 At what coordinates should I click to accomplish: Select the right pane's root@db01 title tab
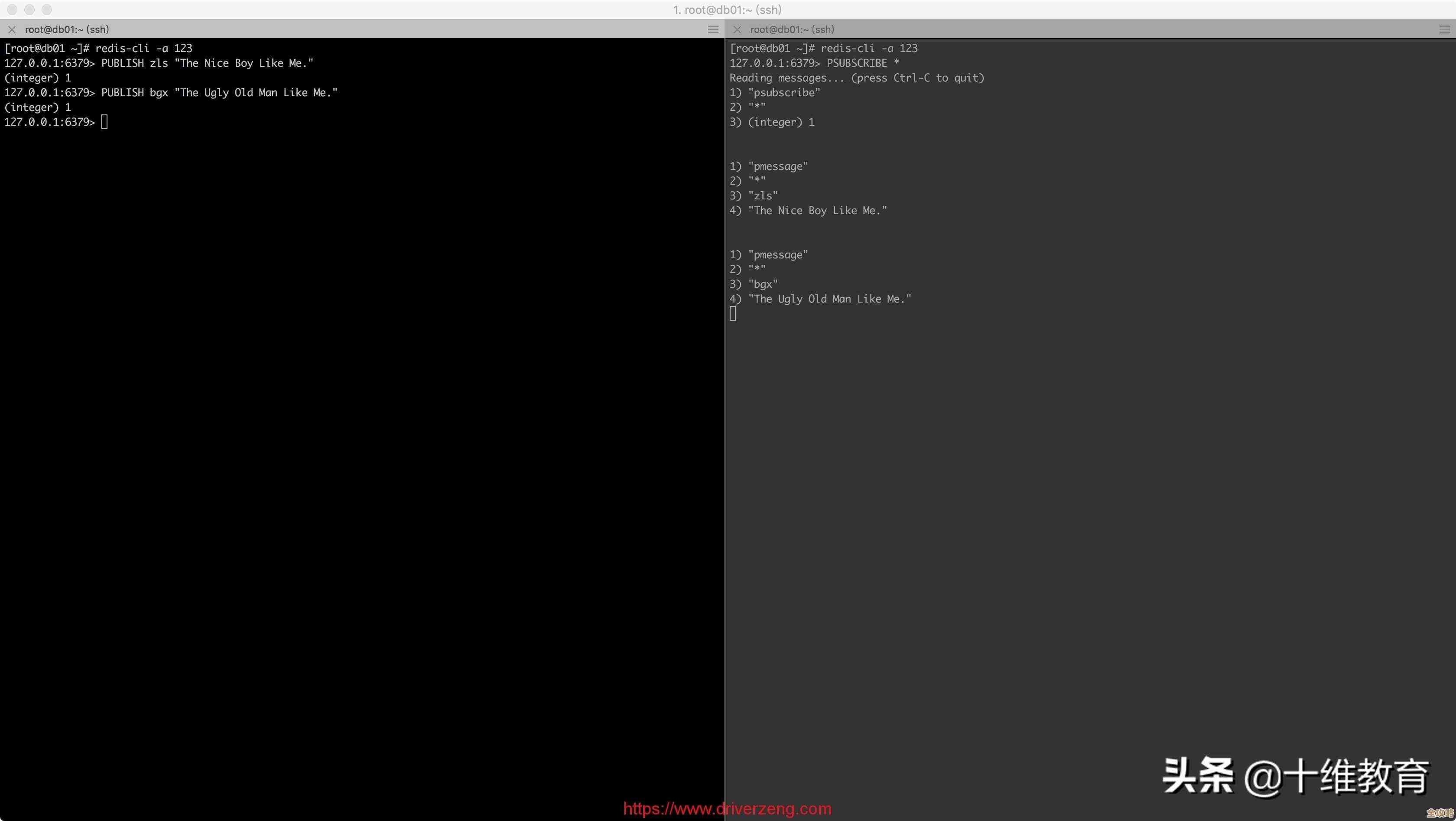792,29
